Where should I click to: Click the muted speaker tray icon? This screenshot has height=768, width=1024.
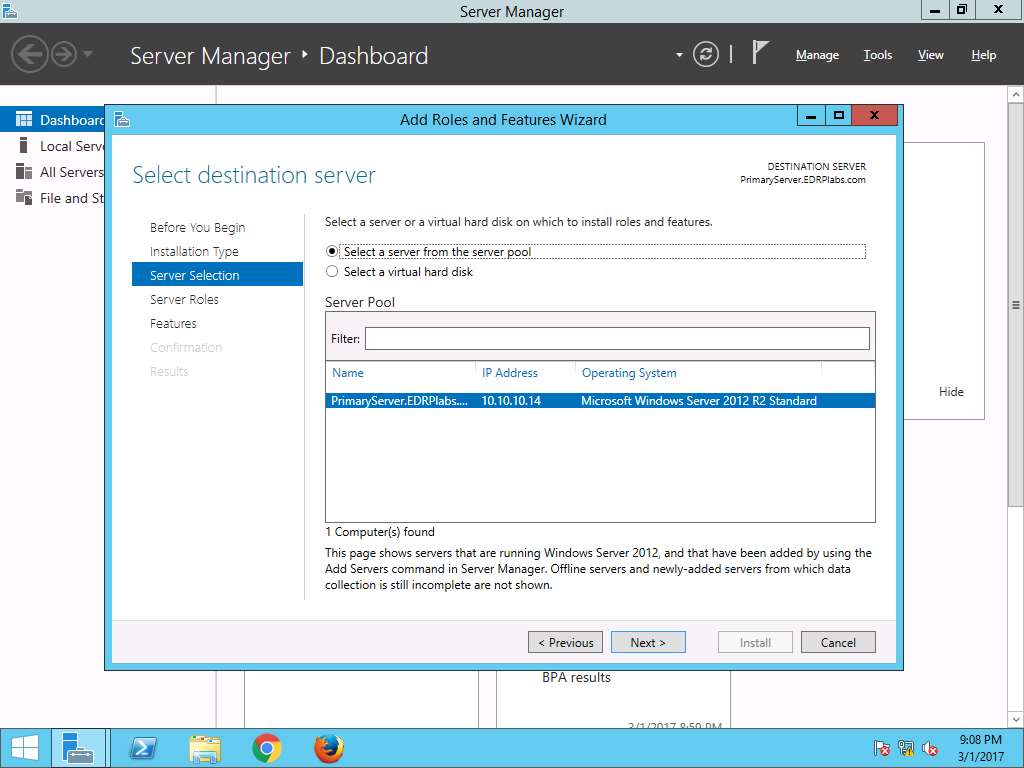(x=930, y=748)
